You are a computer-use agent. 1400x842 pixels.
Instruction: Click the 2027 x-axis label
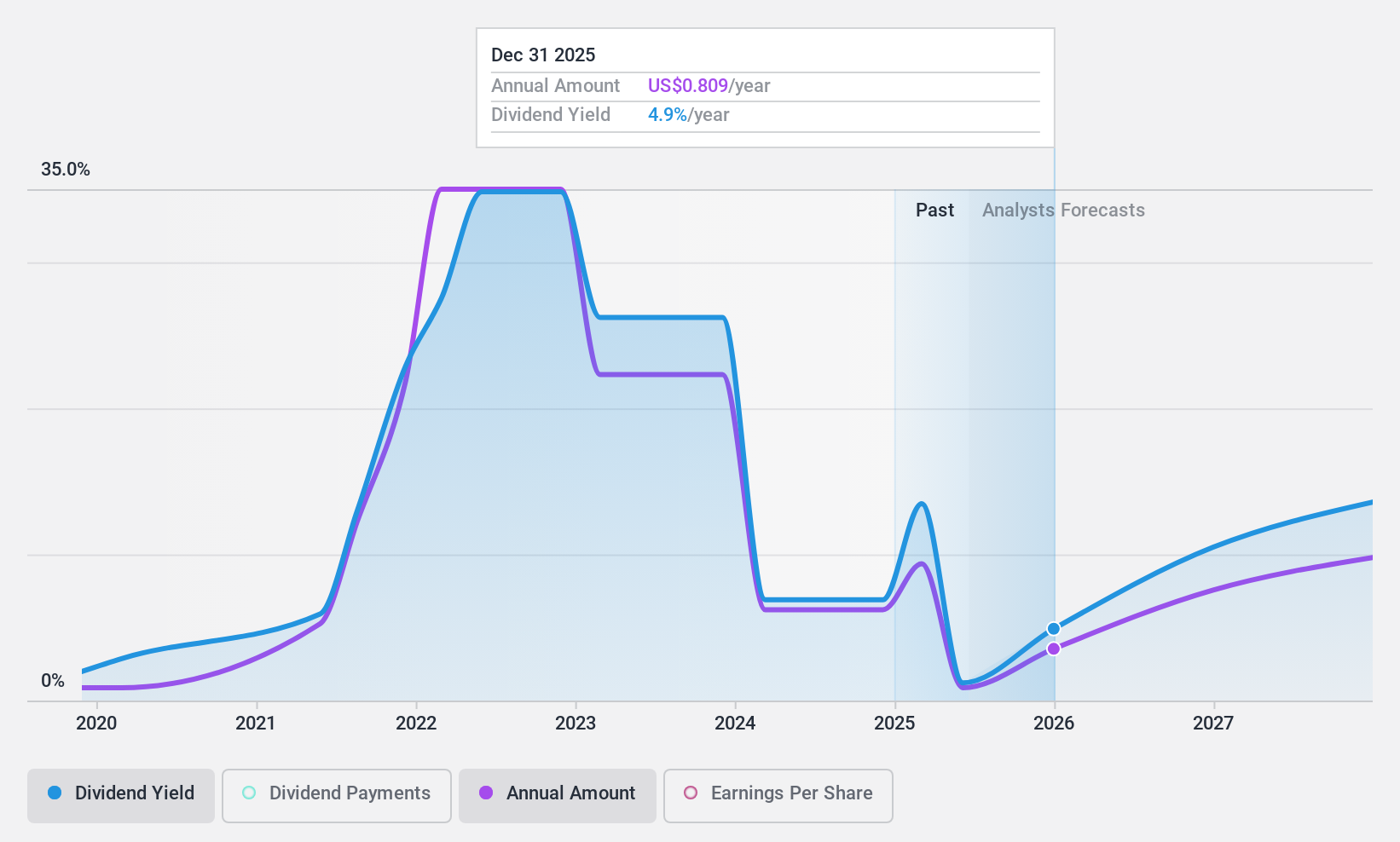(x=1213, y=724)
